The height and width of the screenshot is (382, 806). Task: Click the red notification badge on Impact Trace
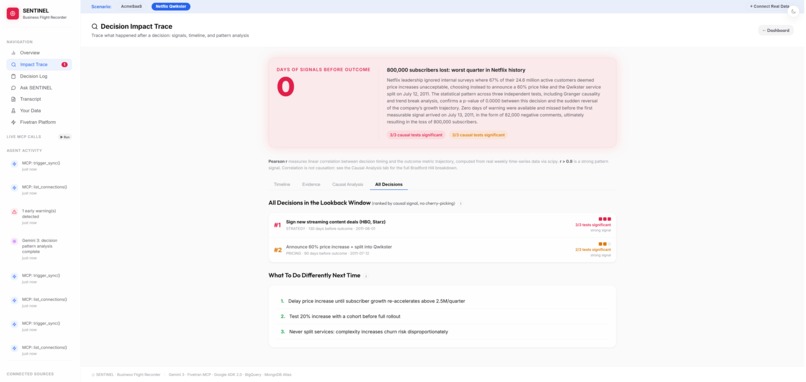pyautogui.click(x=64, y=65)
